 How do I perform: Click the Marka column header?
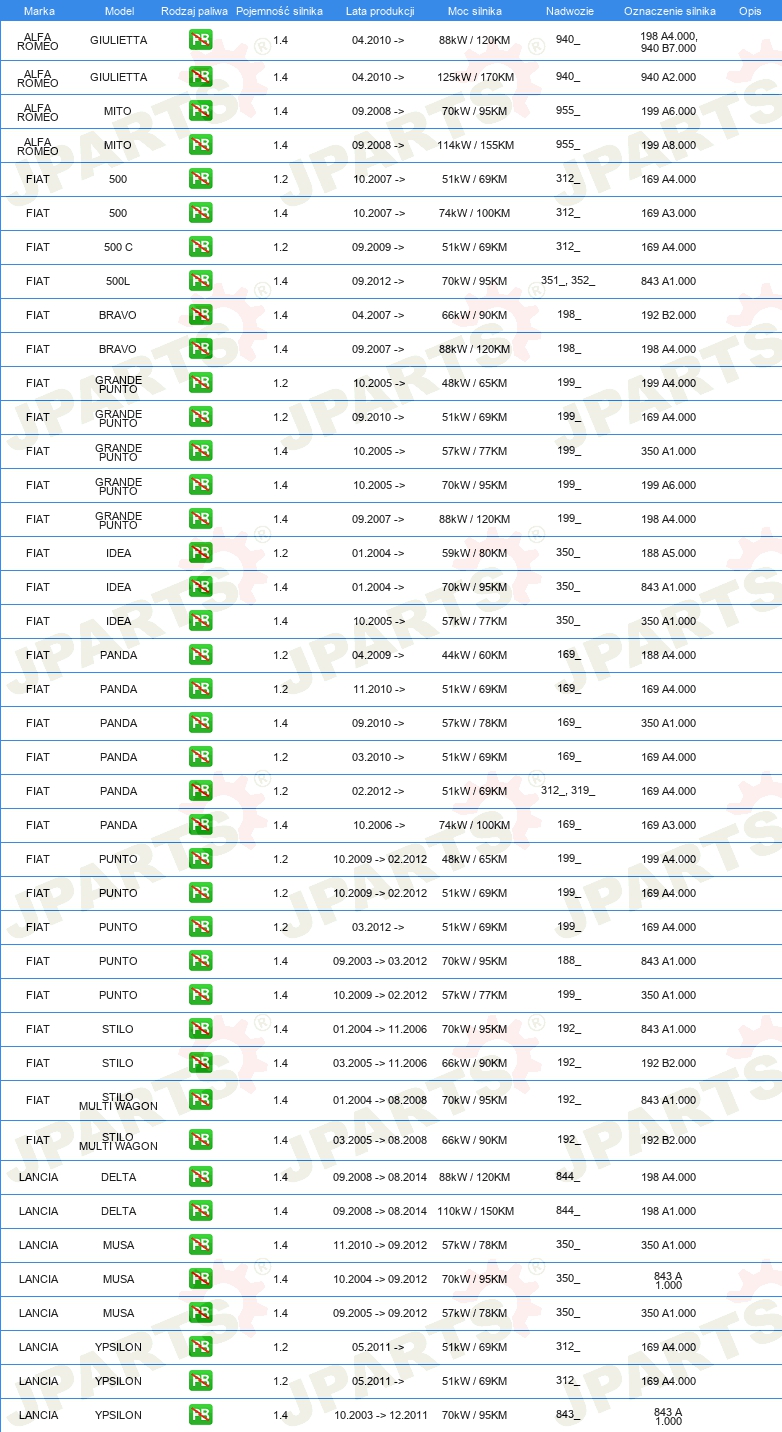tap(39, 11)
